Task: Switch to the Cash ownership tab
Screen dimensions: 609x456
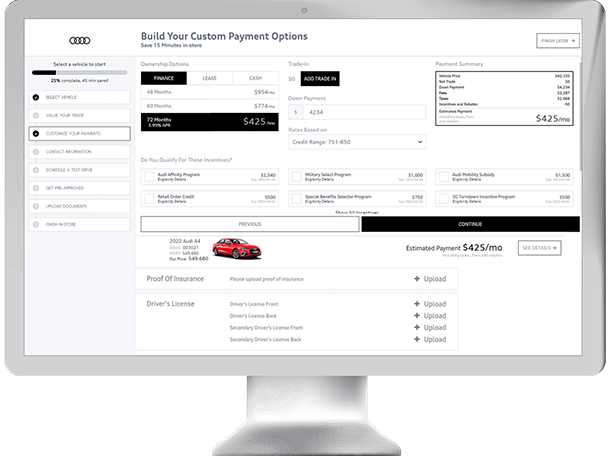Action: tap(254, 78)
